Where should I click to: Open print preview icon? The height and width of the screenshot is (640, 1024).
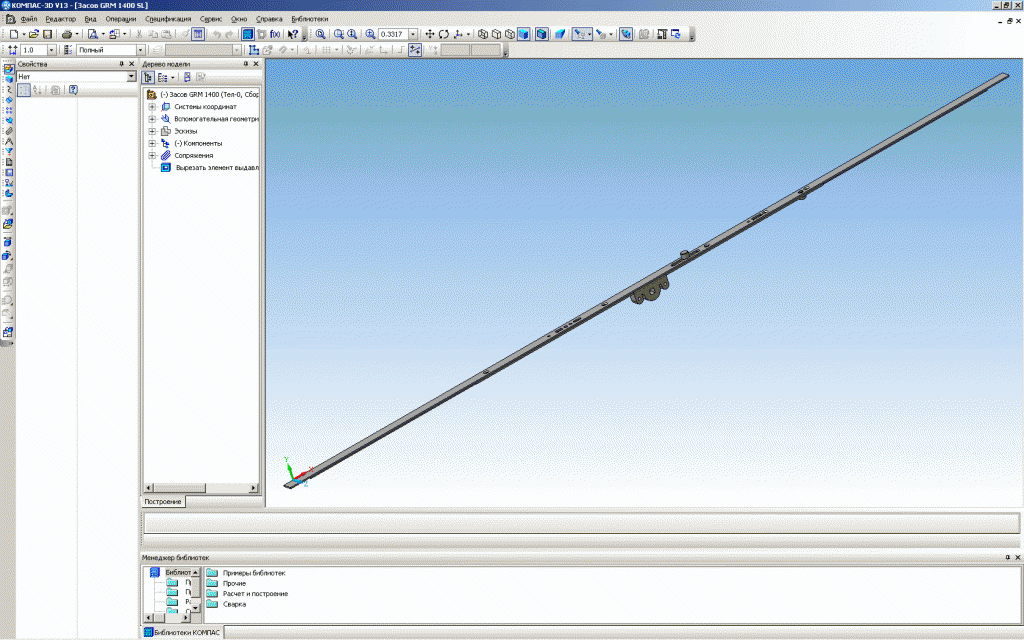click(93, 34)
